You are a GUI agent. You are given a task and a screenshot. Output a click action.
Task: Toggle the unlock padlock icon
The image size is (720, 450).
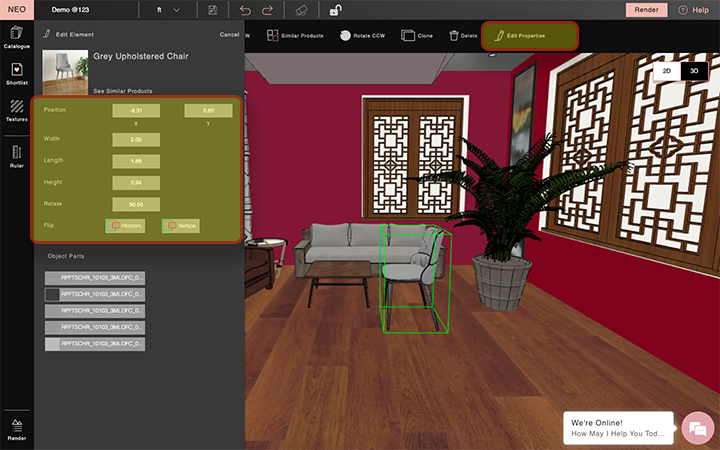coord(336,10)
